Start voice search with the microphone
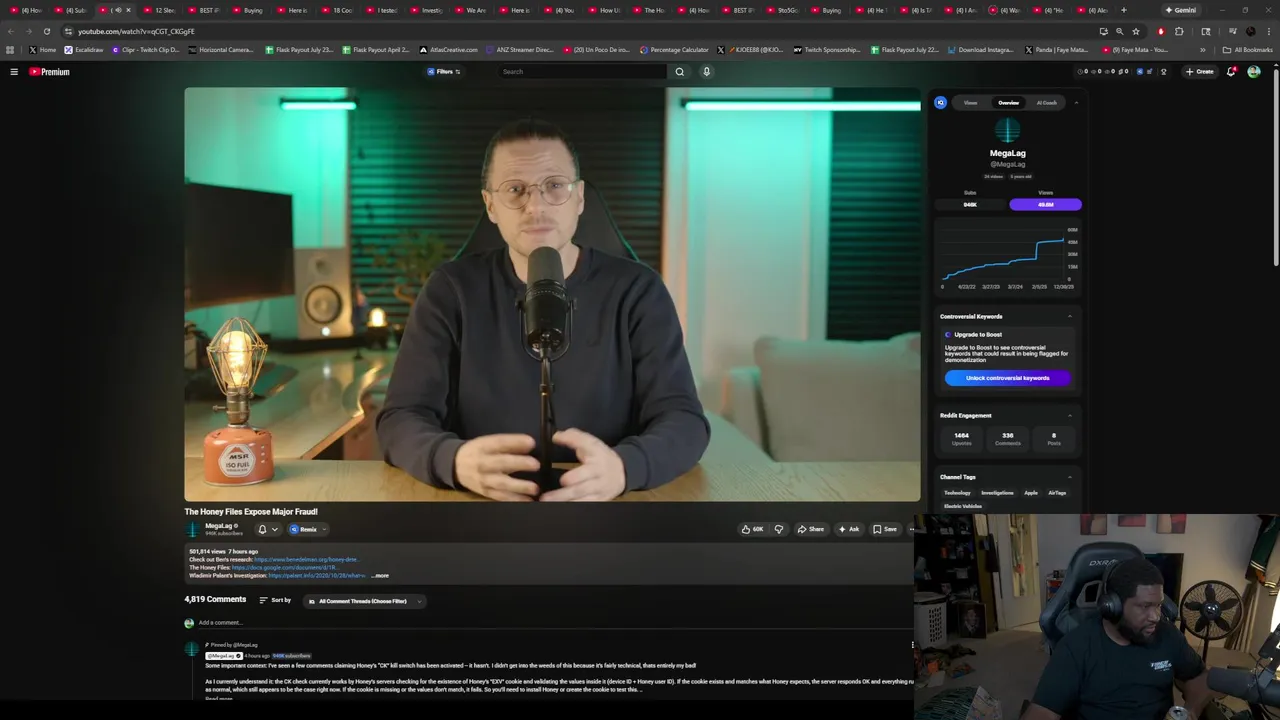This screenshot has width=1280, height=720. pyautogui.click(x=706, y=71)
